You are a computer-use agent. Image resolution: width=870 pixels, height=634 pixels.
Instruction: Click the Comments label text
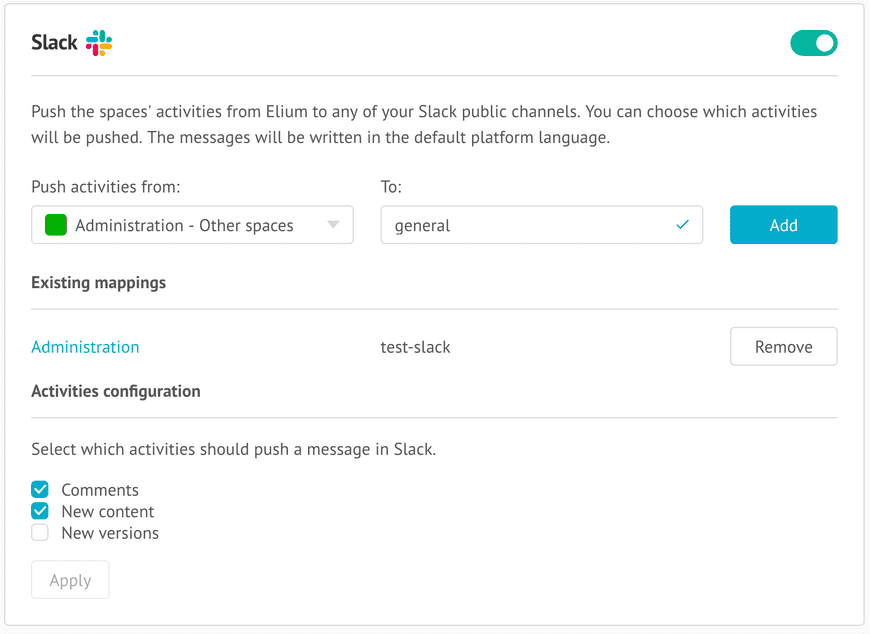coord(100,490)
